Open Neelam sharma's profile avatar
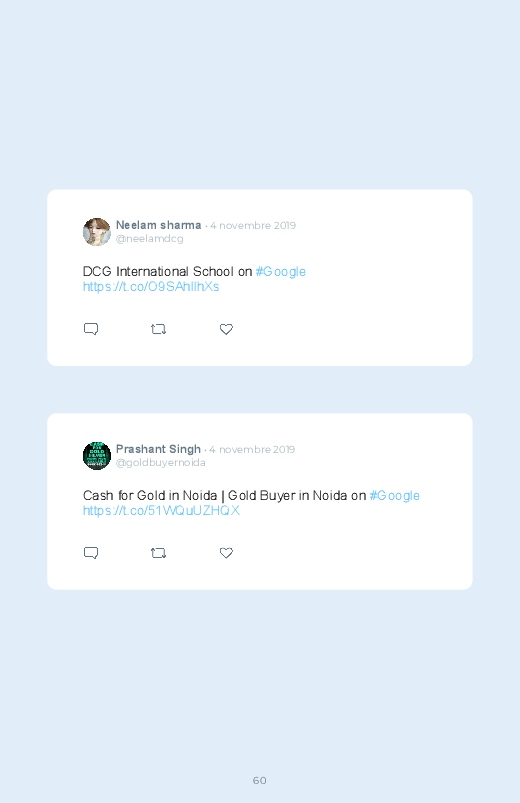 tap(97, 232)
